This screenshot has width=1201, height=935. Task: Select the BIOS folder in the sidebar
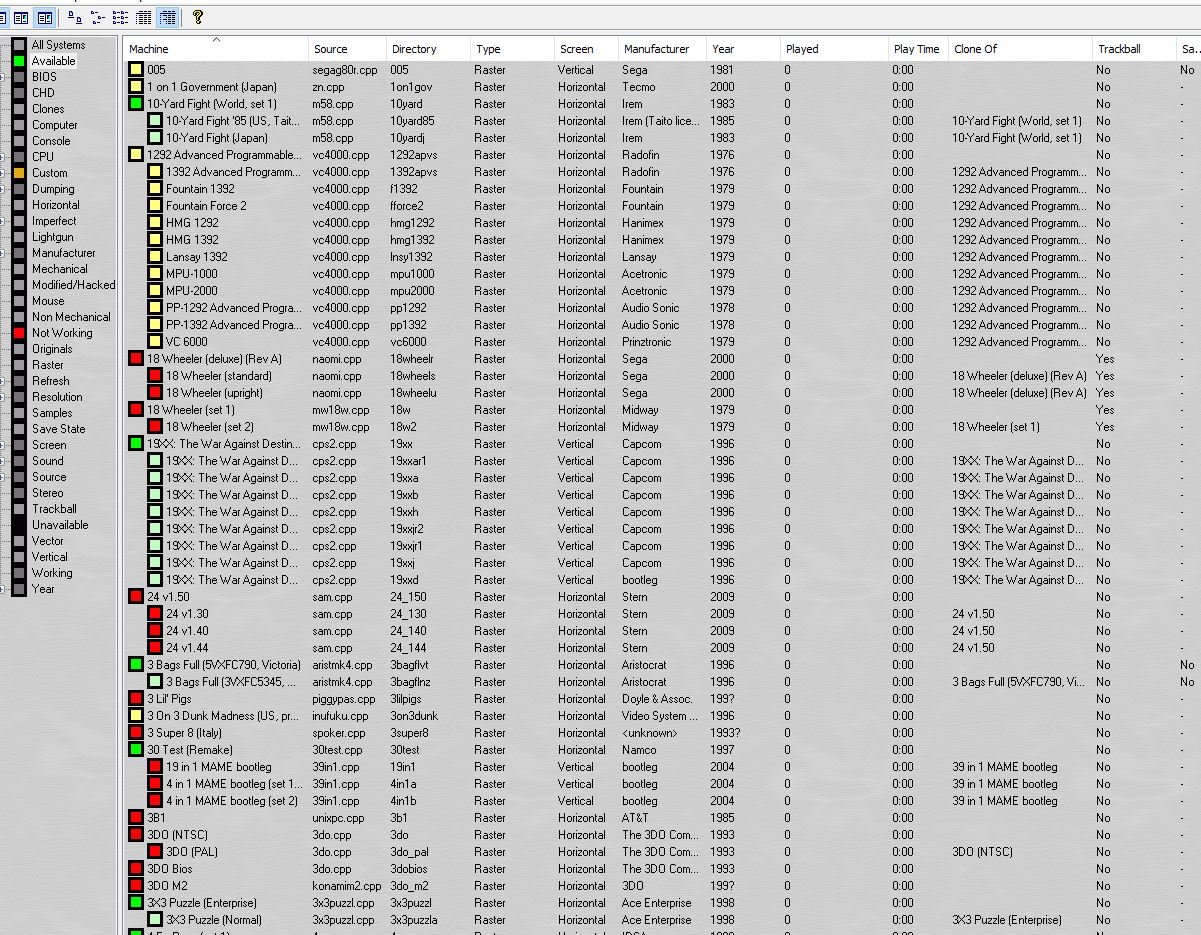click(44, 77)
